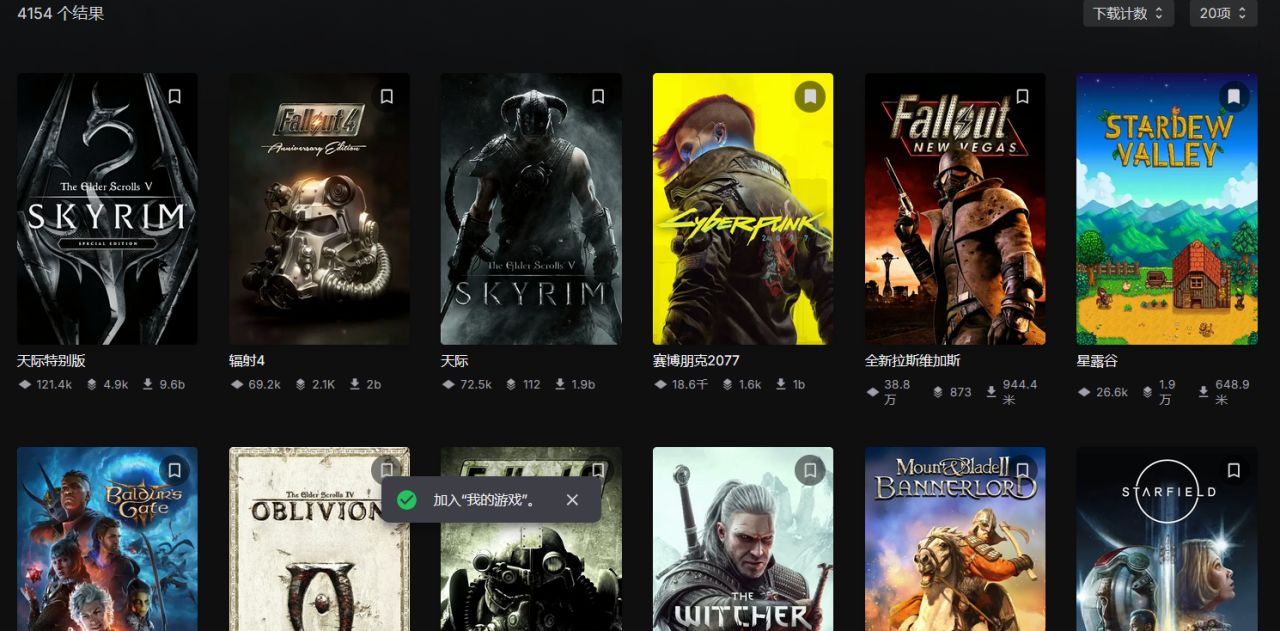Click the 1.6k mods count under 赛博朋克2077
This screenshot has width=1280, height=631.
point(750,385)
